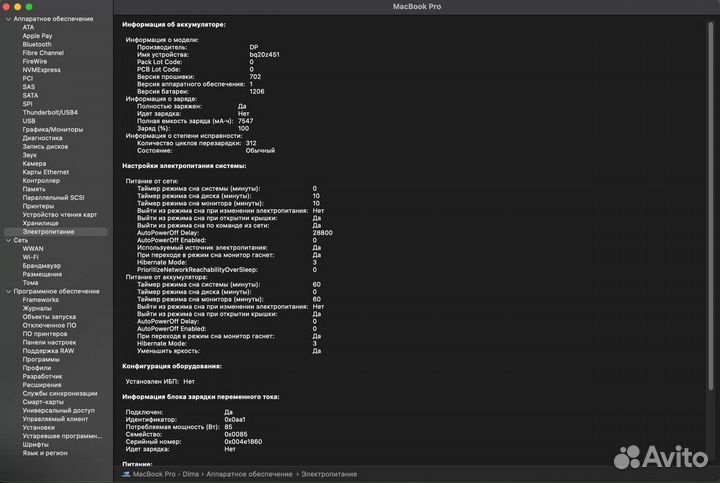Screen dimensions: 720x483
Task: Click MacBook Pro - Dima in path bar
Action: tap(166, 474)
